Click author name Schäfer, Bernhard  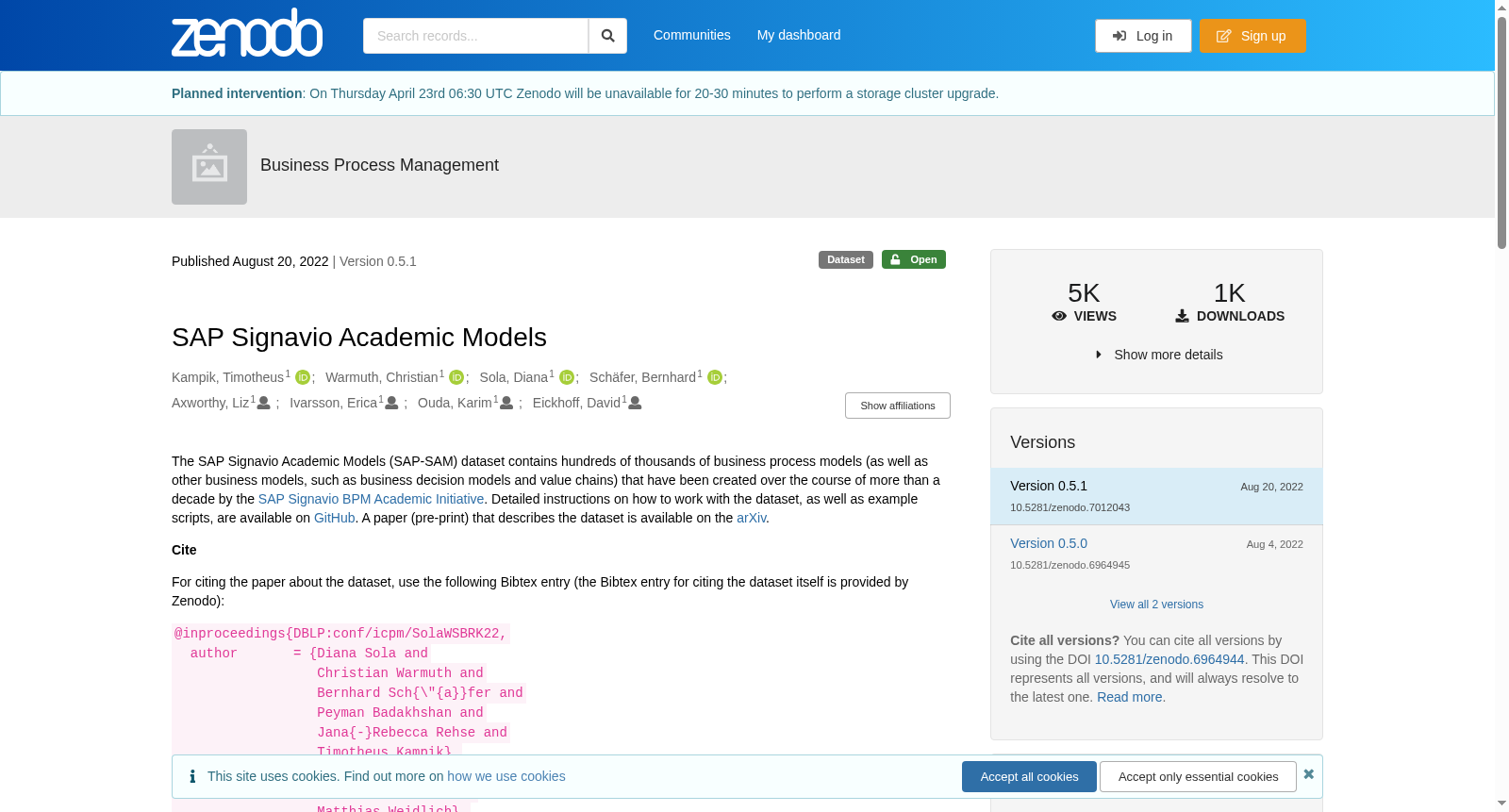[x=643, y=377]
